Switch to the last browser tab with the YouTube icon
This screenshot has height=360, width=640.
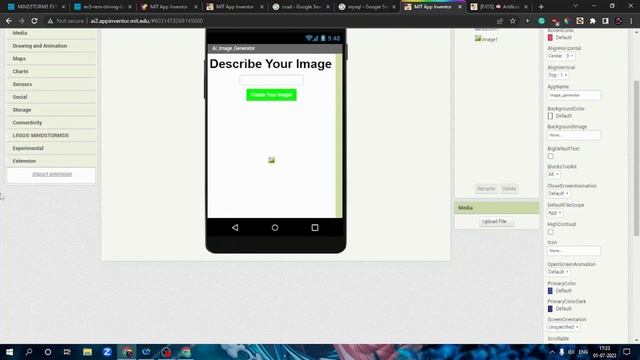499,7
